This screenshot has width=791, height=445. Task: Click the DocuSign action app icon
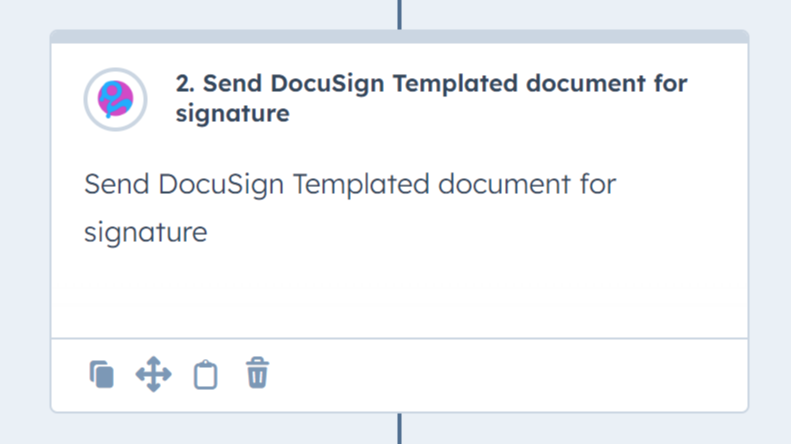115,99
